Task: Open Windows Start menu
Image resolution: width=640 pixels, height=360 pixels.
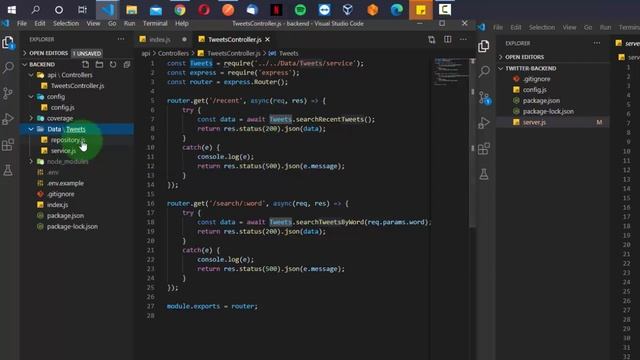Action: pyautogui.click(x=12, y=9)
